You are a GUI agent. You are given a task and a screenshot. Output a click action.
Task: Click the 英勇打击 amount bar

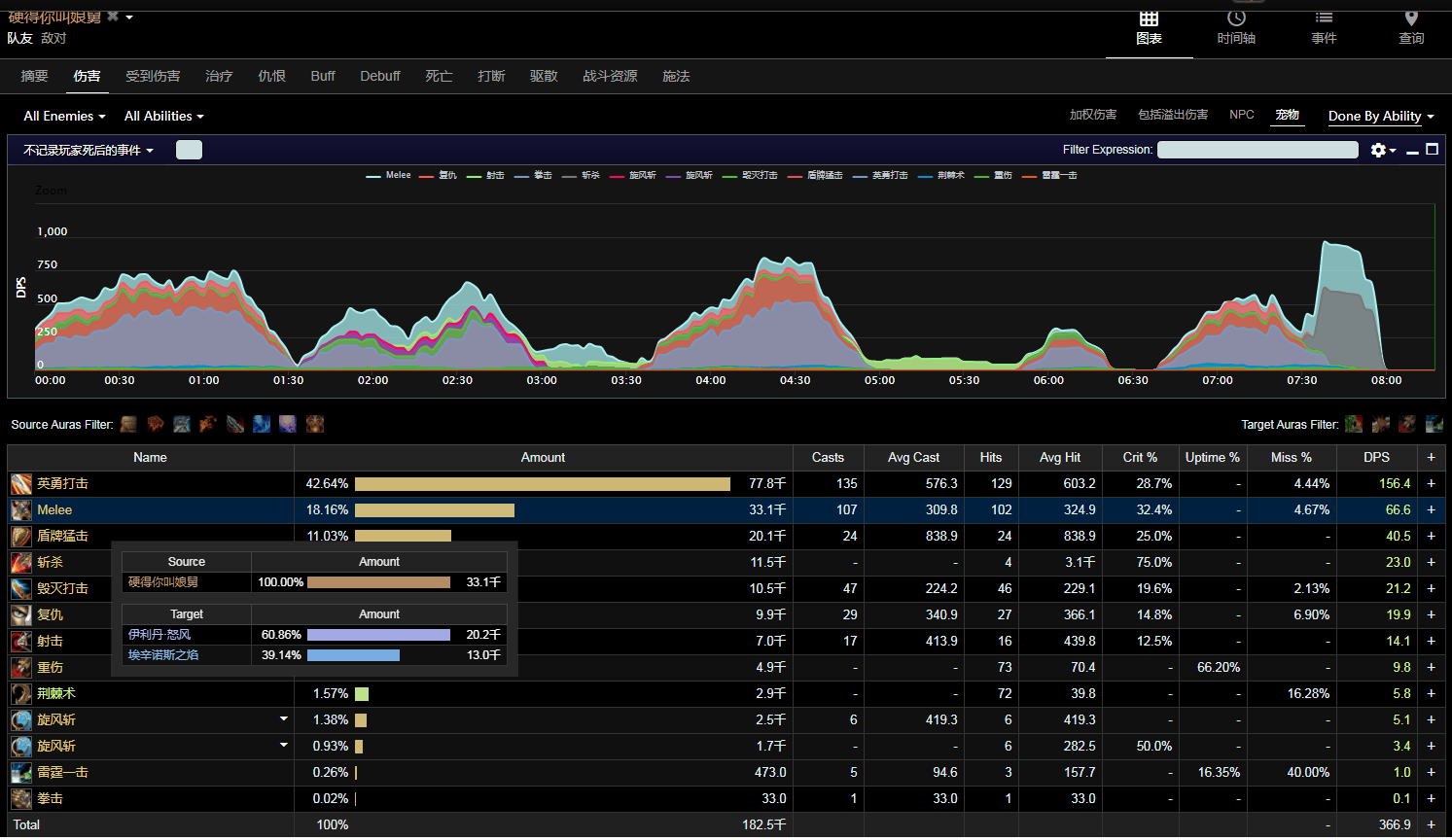tap(543, 483)
